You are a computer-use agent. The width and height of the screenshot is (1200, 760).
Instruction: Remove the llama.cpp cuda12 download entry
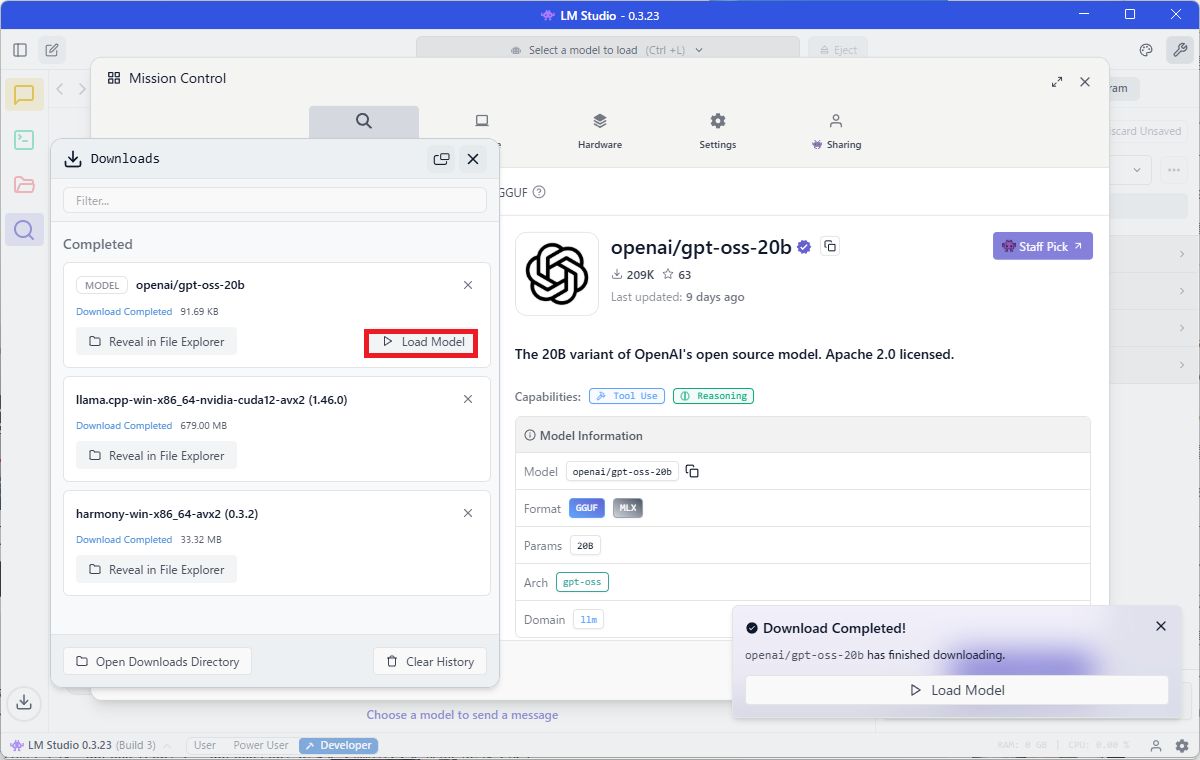pyautogui.click(x=468, y=399)
